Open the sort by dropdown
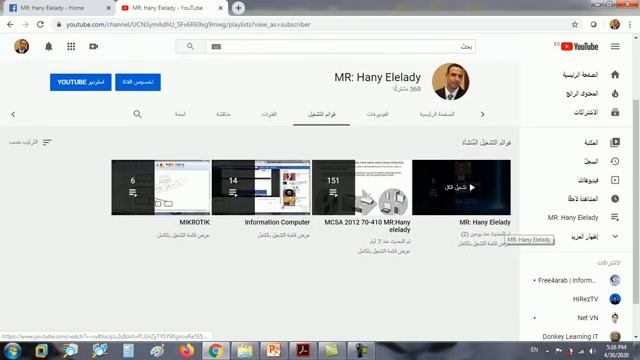640x360 pixels. click(30, 142)
